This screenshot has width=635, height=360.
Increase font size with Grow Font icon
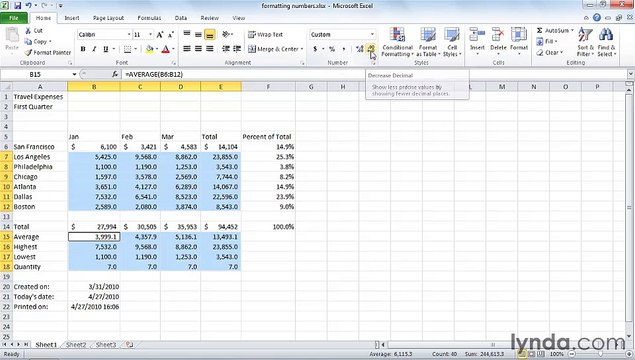point(160,35)
